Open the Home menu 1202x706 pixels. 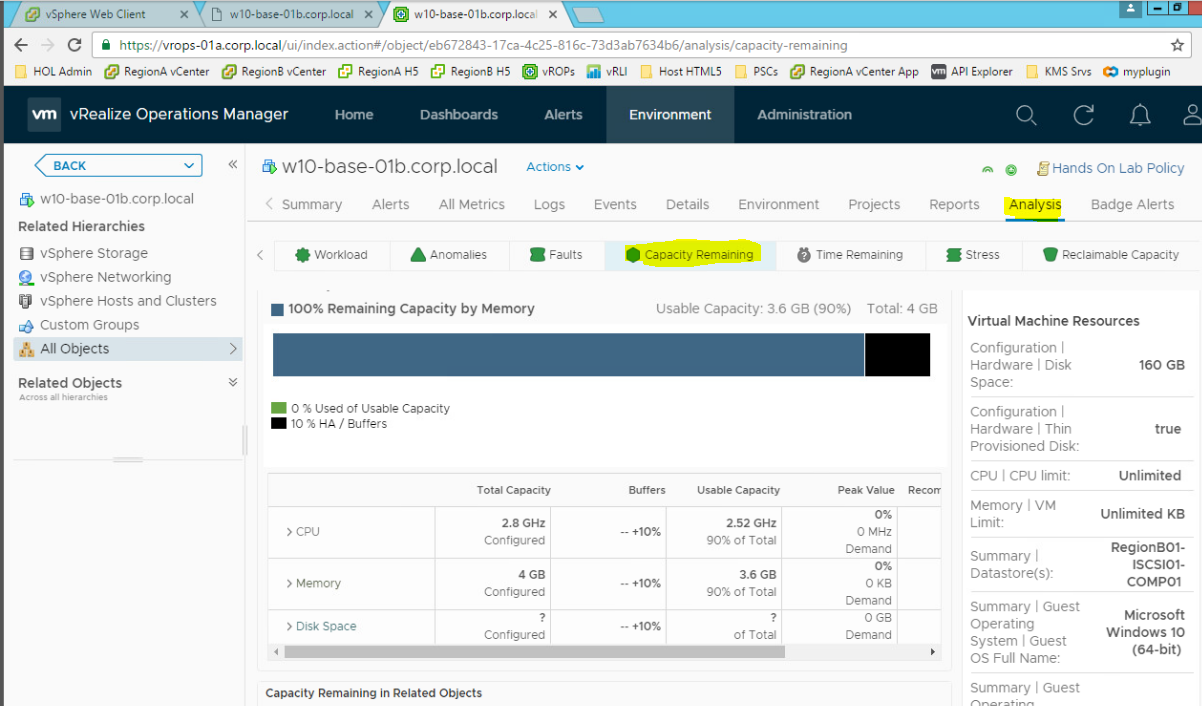tap(354, 115)
